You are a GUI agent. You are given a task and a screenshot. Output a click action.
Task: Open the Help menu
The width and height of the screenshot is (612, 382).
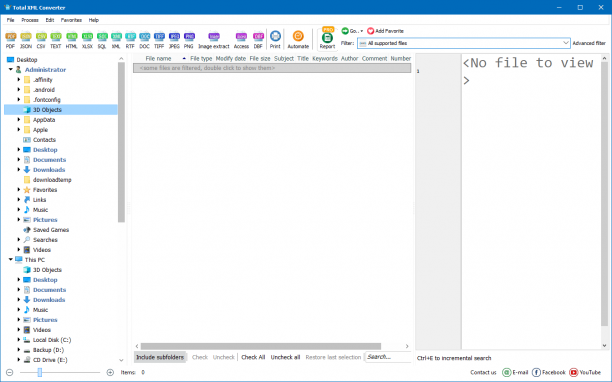pyautogui.click(x=94, y=20)
